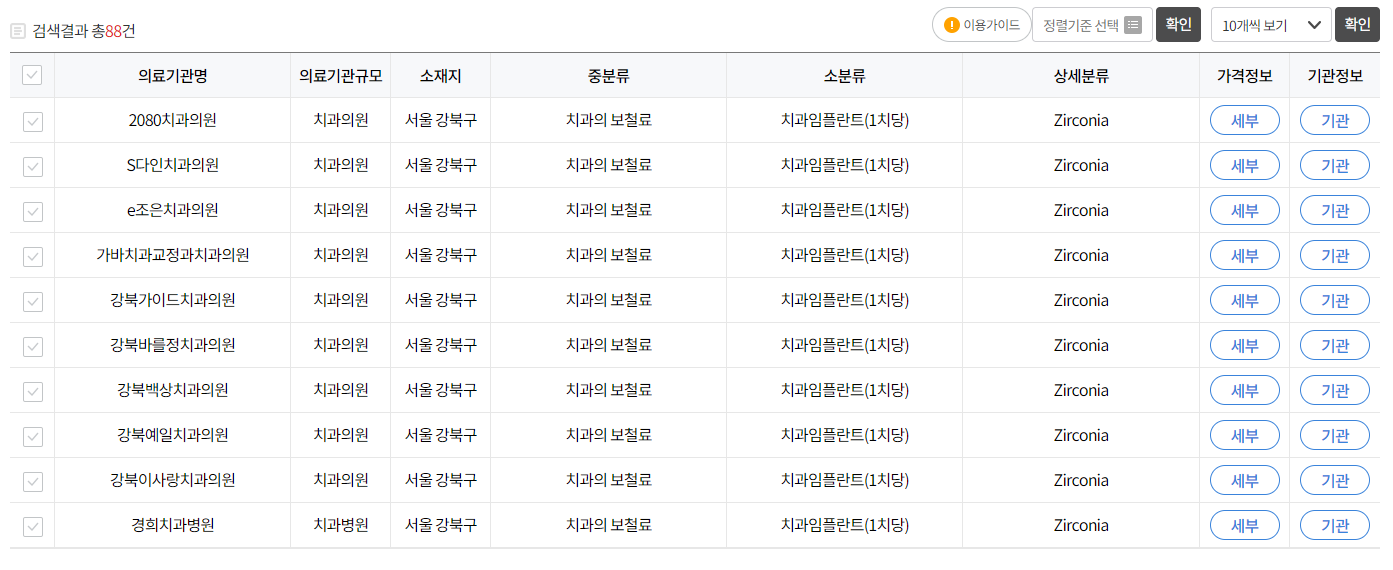
Task: Toggle checkbox for 강북예일치과의원 row
Action: (x=33, y=436)
